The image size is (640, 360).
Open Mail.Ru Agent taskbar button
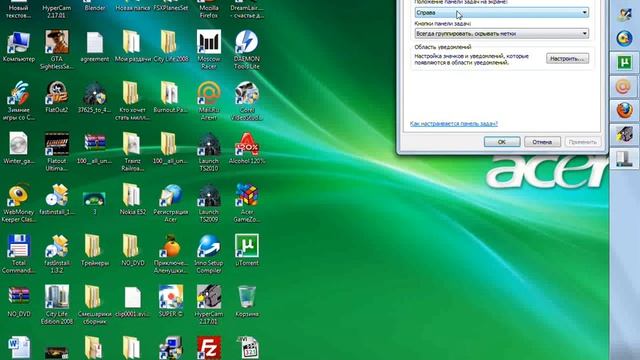click(624, 87)
